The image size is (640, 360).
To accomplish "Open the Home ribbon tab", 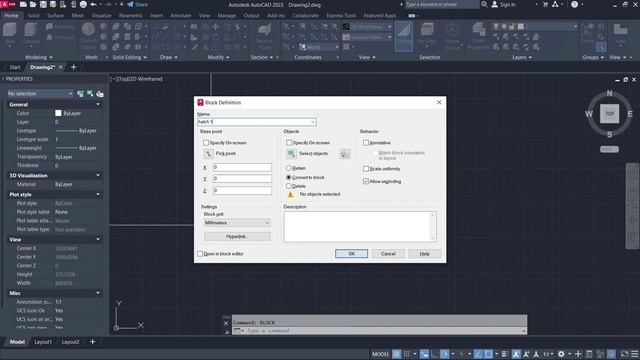I will (11, 16).
